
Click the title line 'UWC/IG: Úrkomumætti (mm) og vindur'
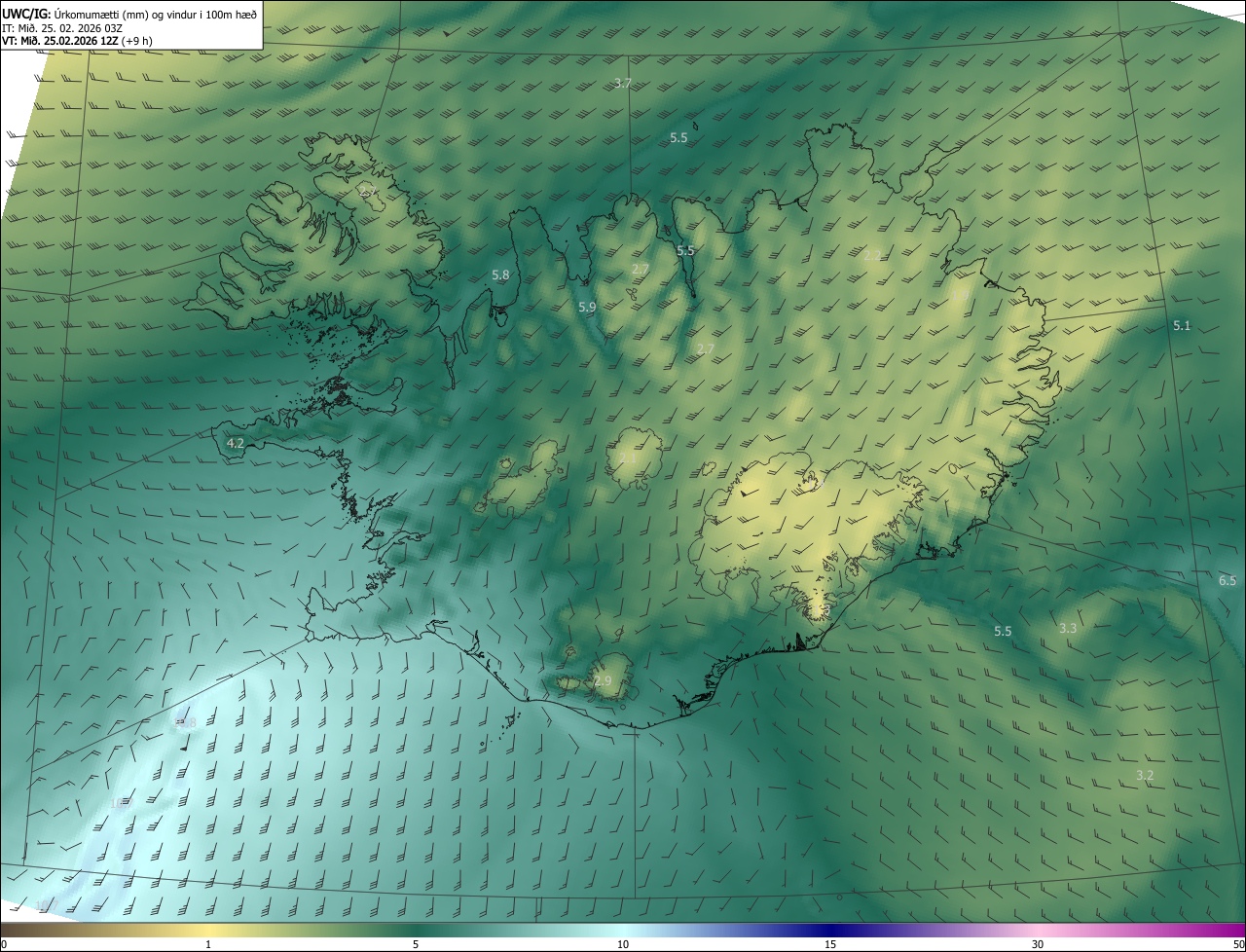click(x=130, y=14)
